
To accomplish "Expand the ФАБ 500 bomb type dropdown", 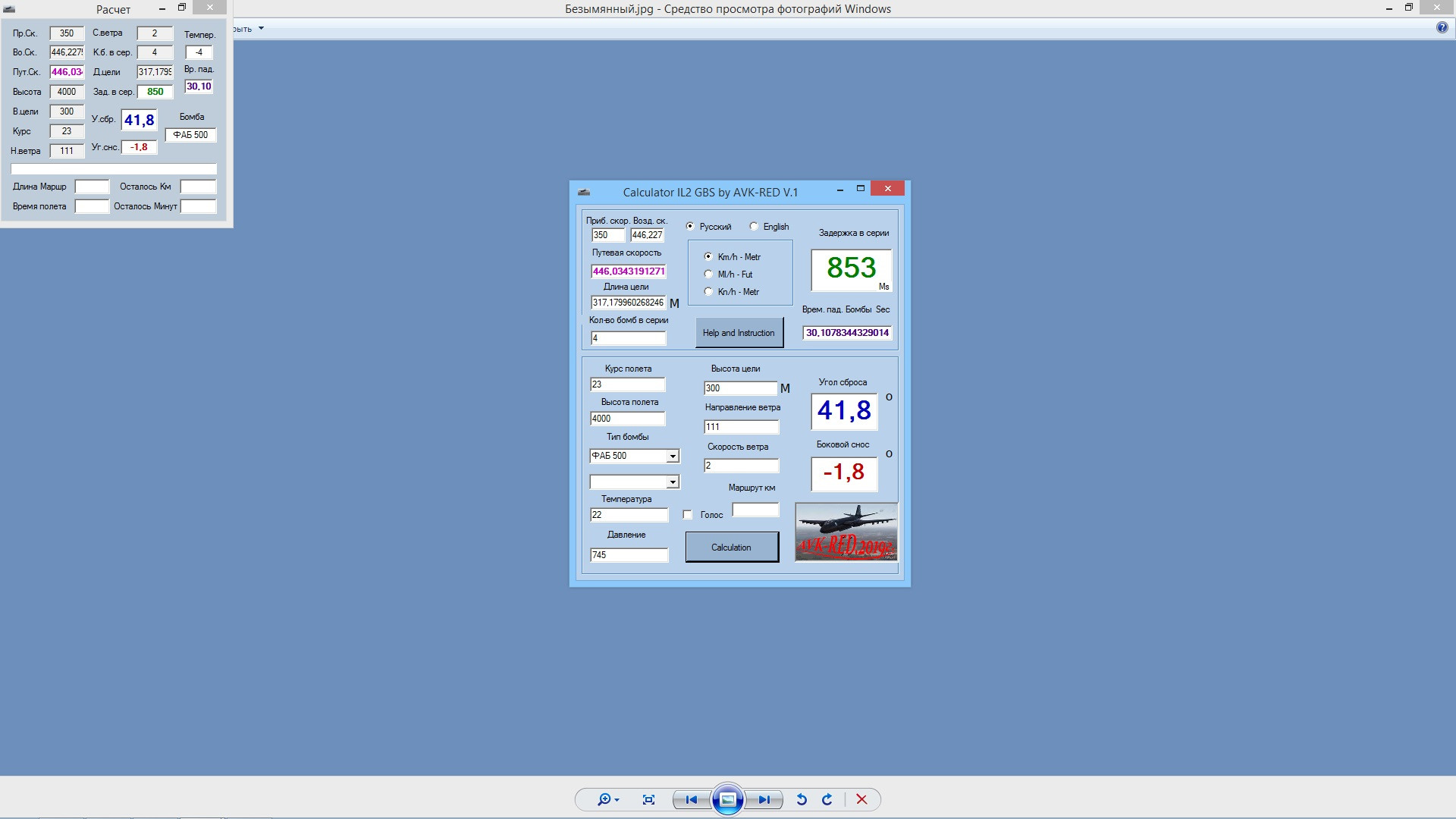I will click(x=673, y=457).
